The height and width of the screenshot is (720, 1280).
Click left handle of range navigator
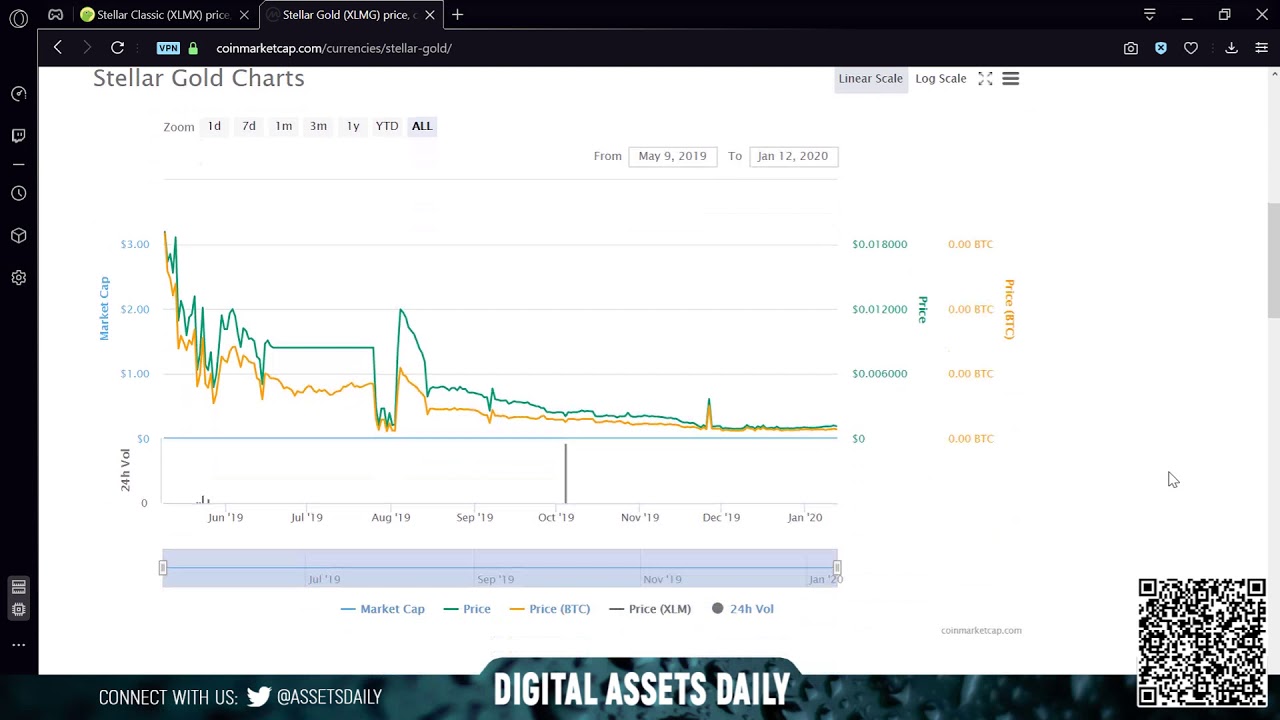click(162, 567)
